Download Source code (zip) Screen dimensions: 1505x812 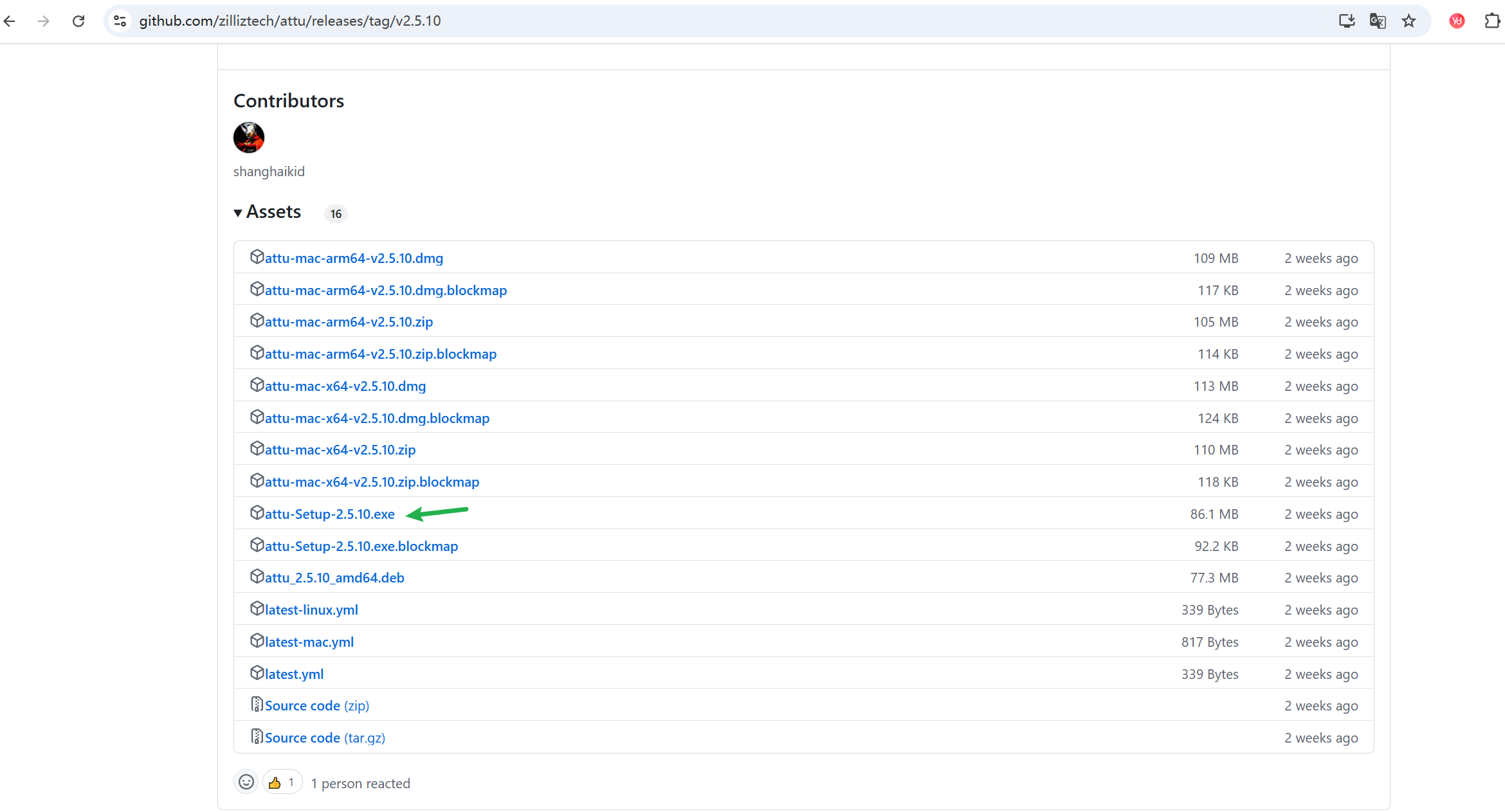click(x=316, y=706)
